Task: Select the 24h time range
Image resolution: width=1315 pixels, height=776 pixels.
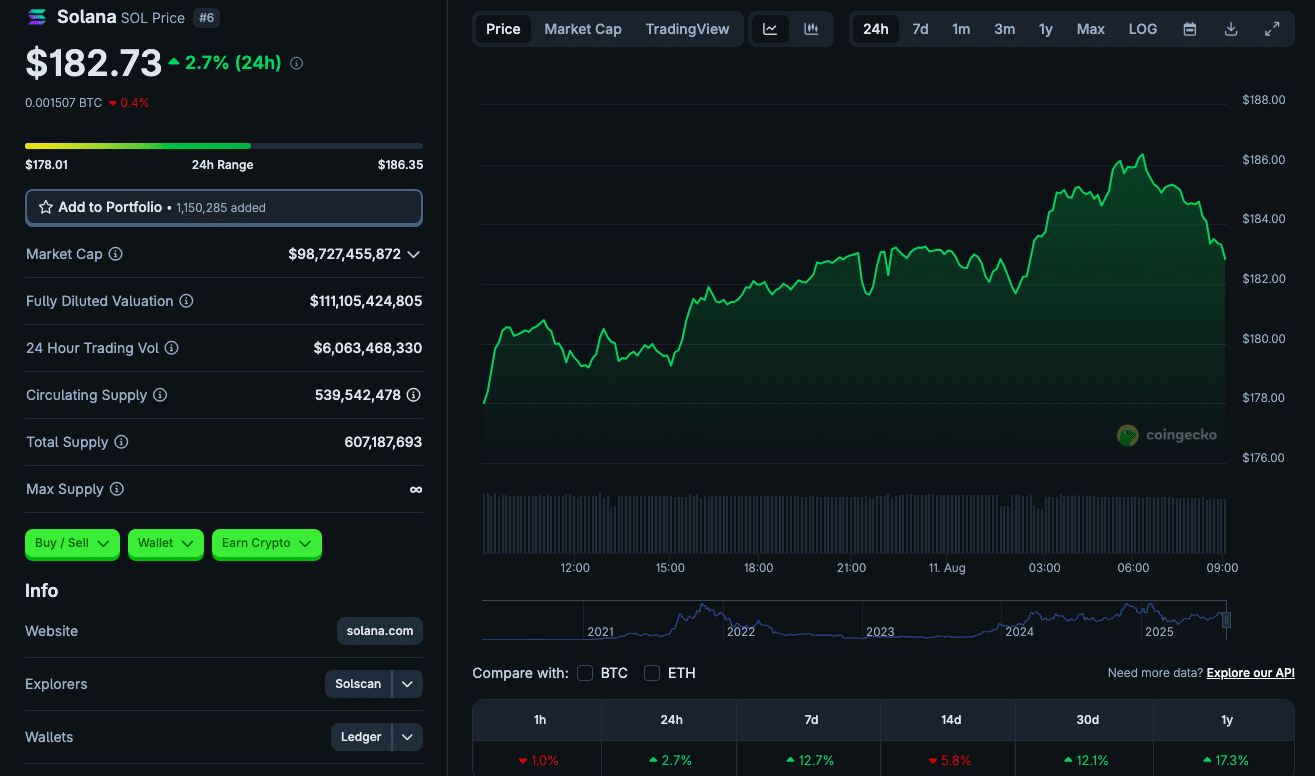Action: click(876, 29)
